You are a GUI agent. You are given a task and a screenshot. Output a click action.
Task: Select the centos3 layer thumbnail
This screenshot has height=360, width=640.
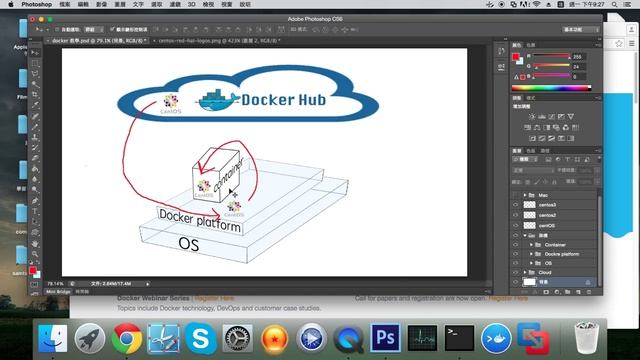pyautogui.click(x=529, y=205)
